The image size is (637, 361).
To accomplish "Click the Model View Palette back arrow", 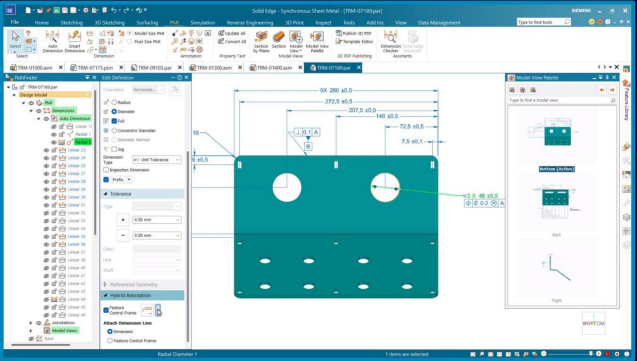I will tap(602, 90).
